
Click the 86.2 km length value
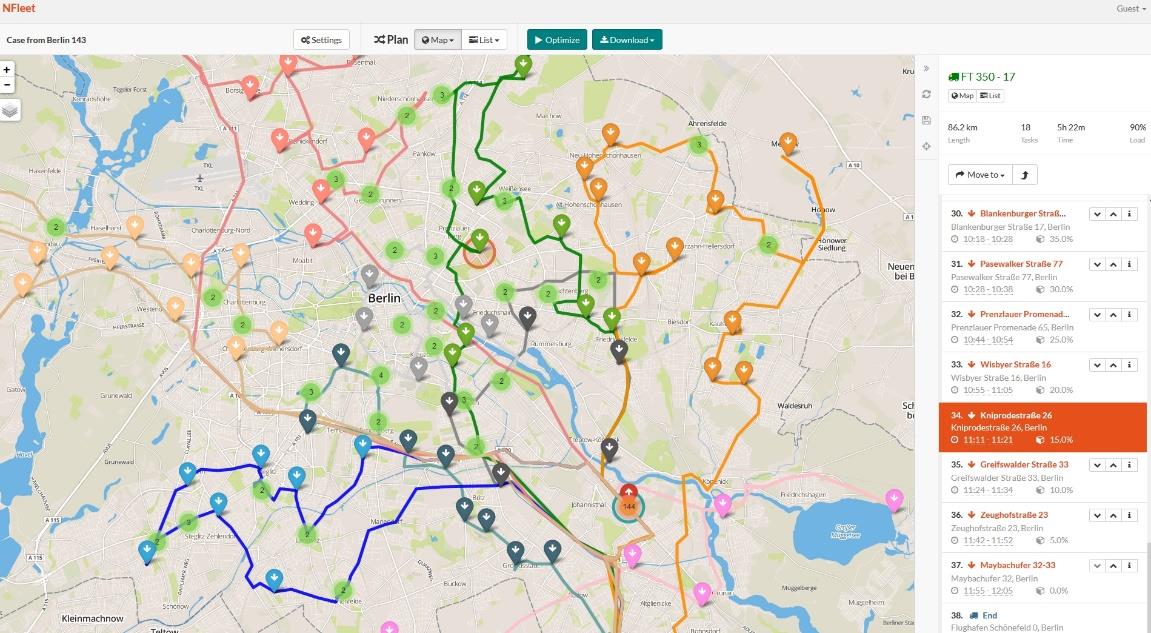coord(962,127)
